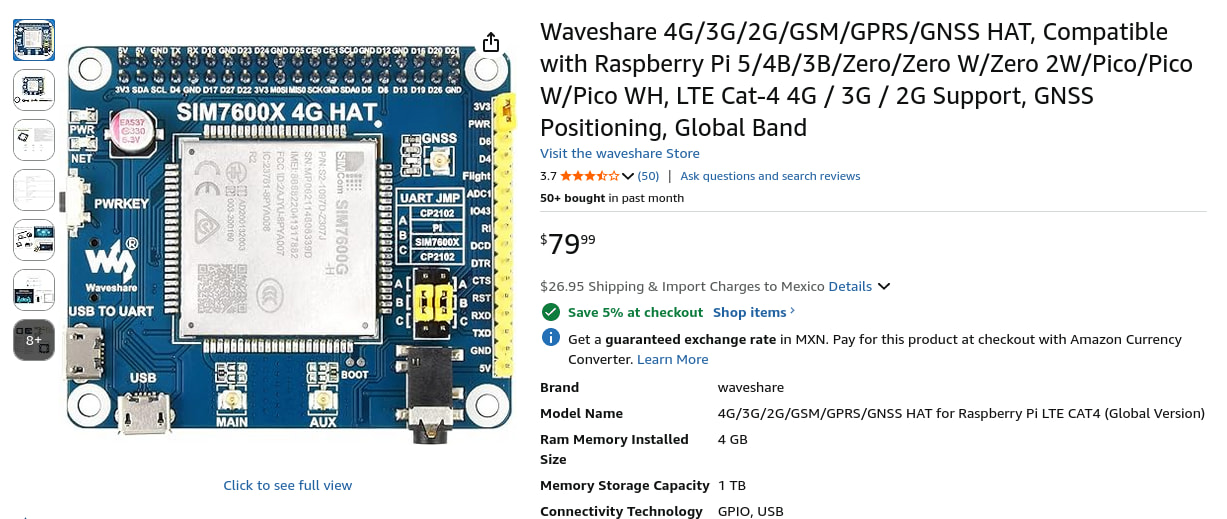Open the Learn More currency converter link
The width and height of the screenshot is (1227, 519).
click(x=672, y=359)
